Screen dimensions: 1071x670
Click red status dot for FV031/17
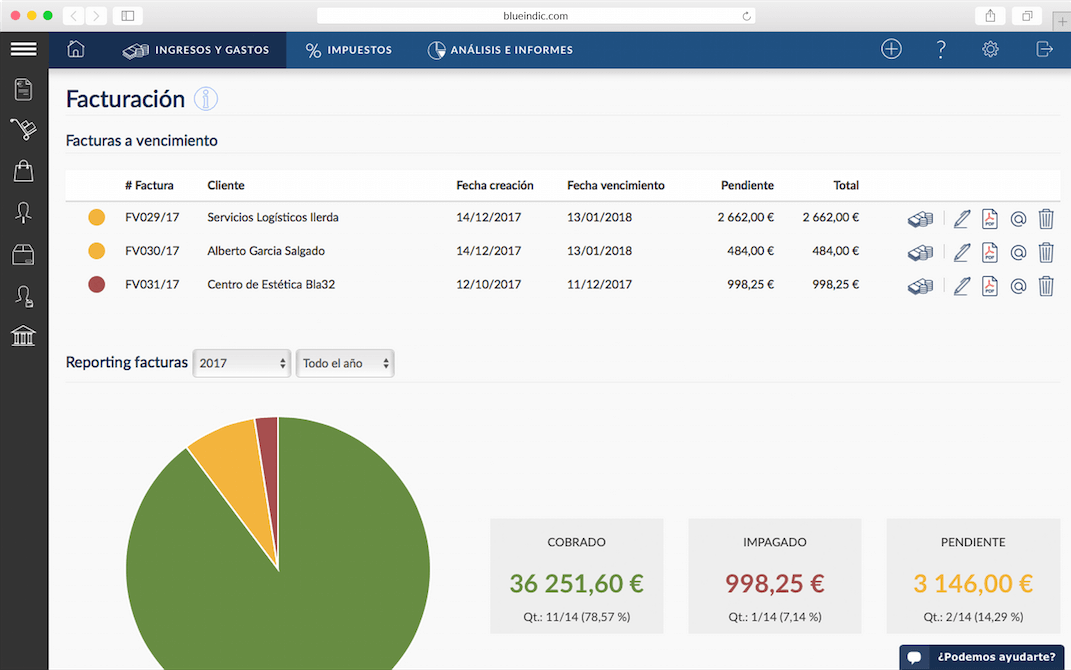pos(97,284)
